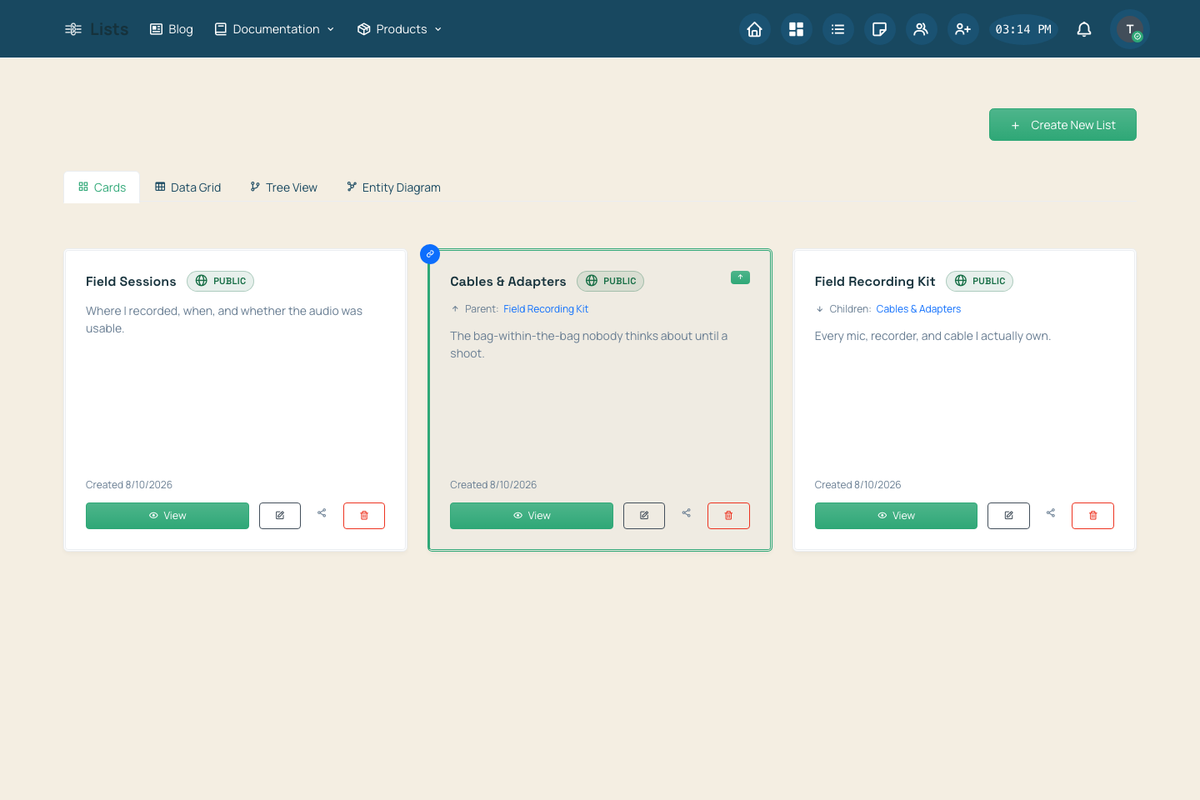Open the people group icon in navbar
This screenshot has width=1200, height=800.
(921, 29)
